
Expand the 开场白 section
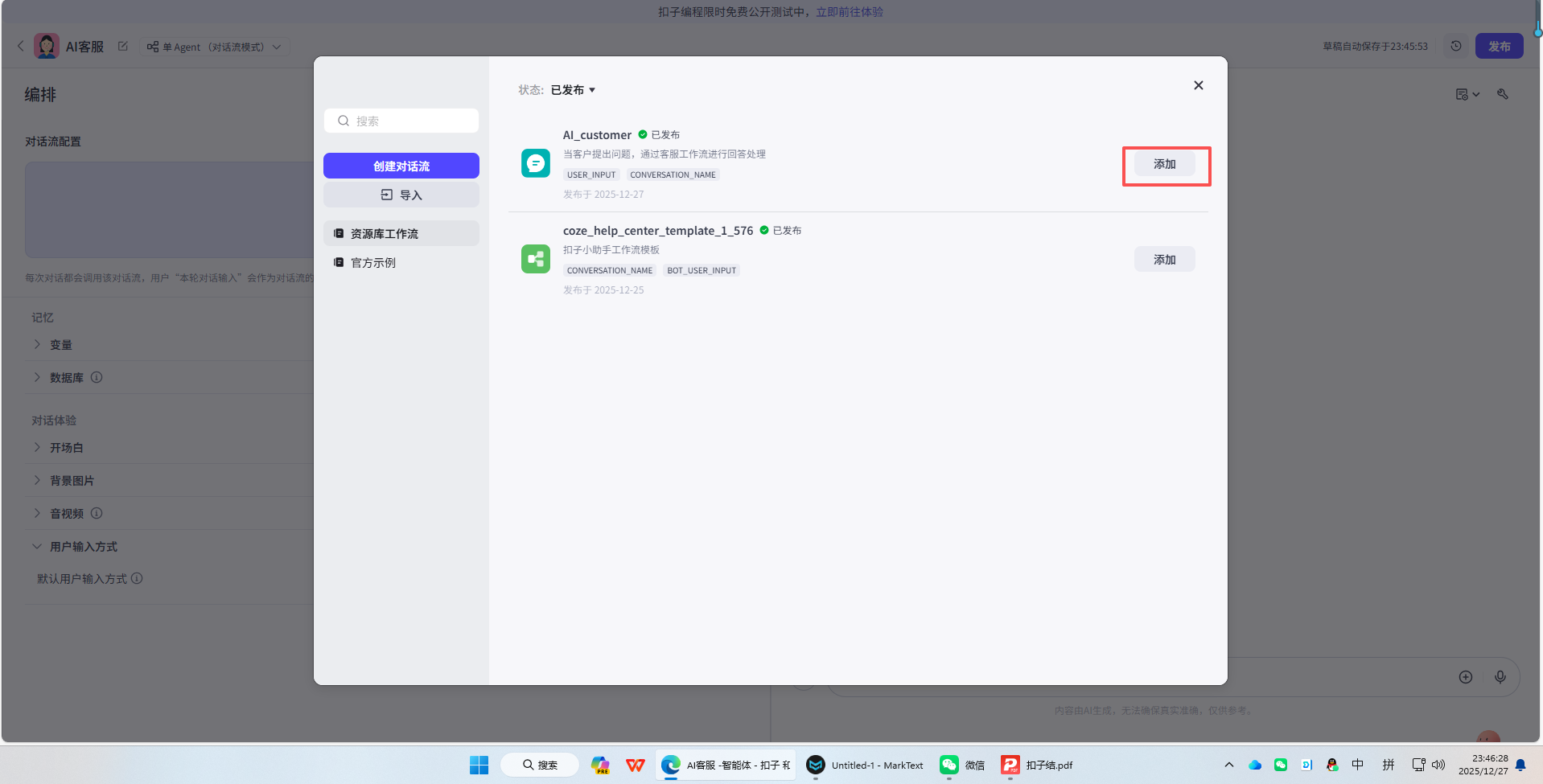(37, 447)
